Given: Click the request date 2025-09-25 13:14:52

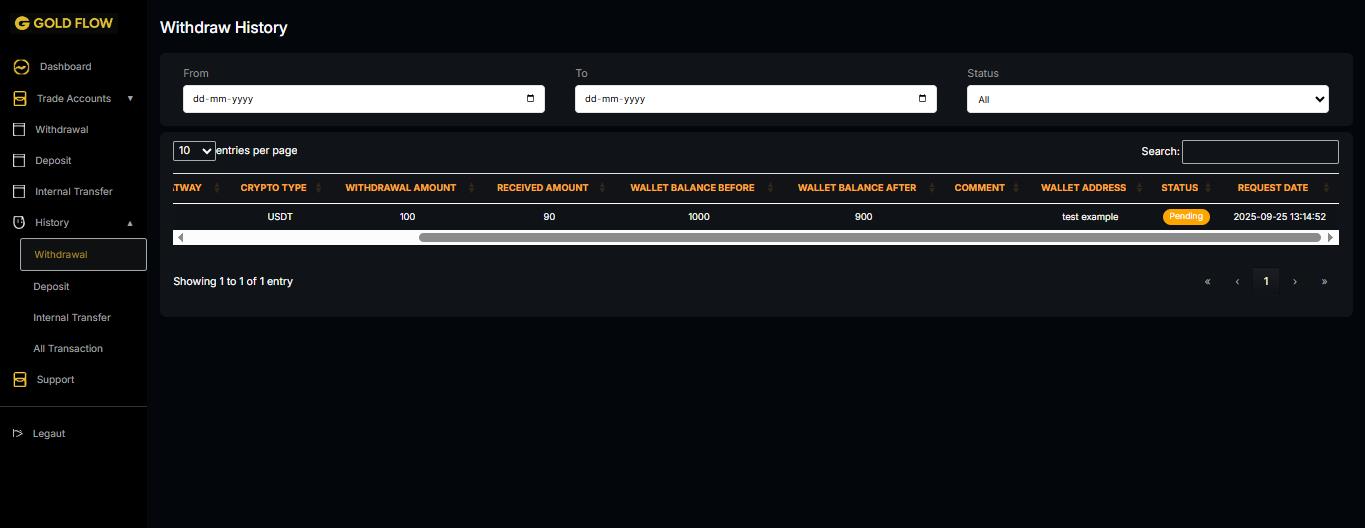Looking at the screenshot, I should (1279, 217).
